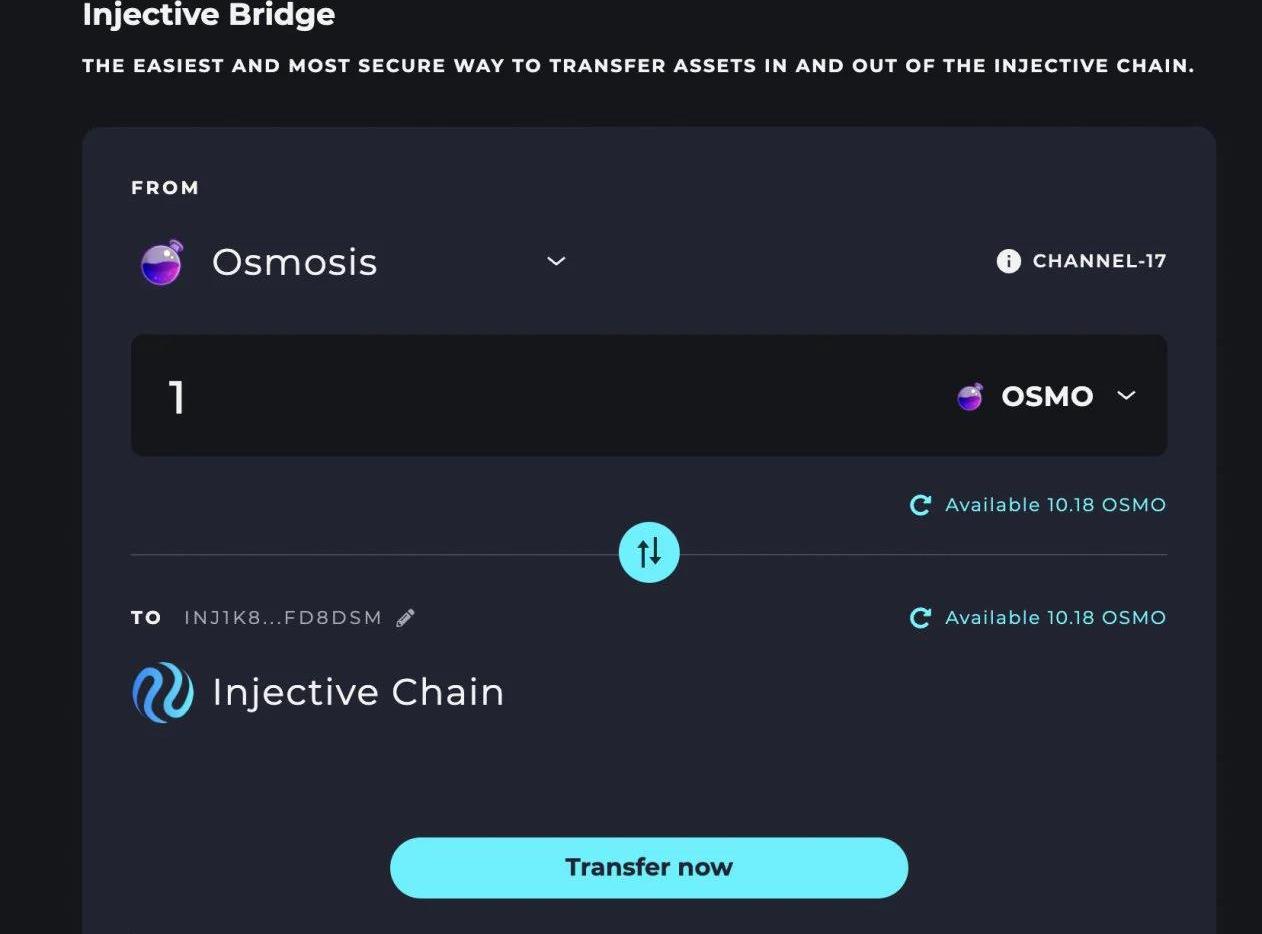Image resolution: width=1262 pixels, height=934 pixels.
Task: Click the Osmosis network logo icon
Action: (x=162, y=263)
